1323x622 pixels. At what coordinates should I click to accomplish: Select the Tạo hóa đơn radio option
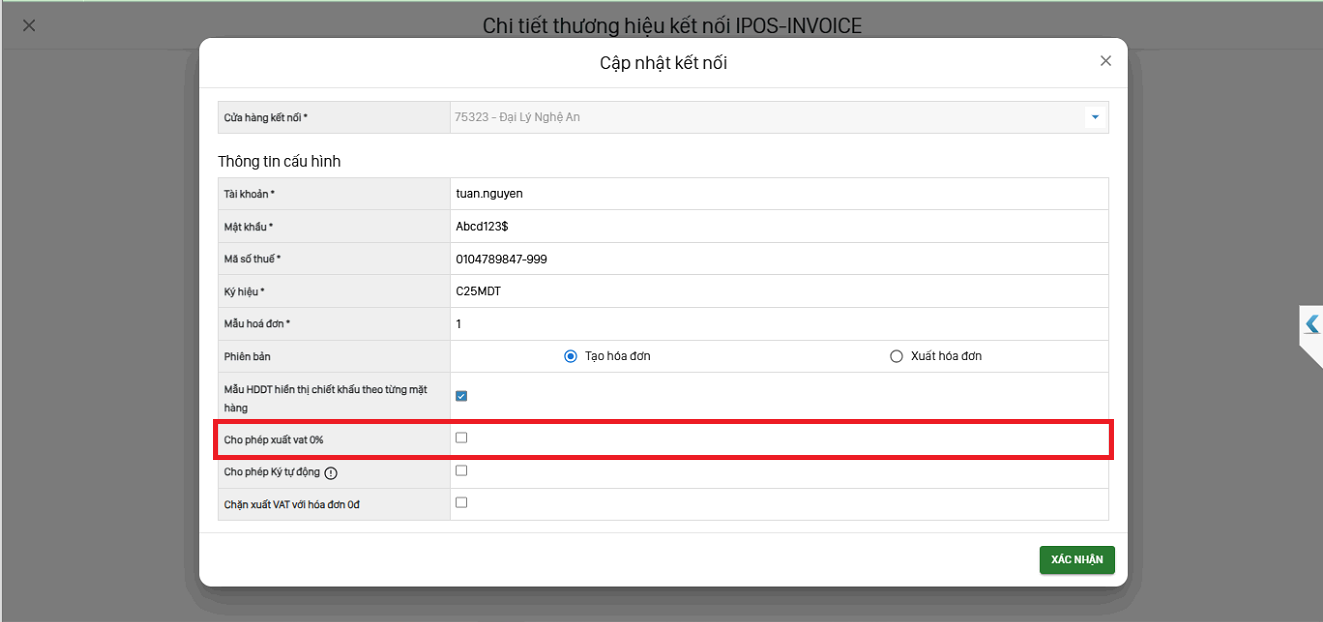[571, 356]
